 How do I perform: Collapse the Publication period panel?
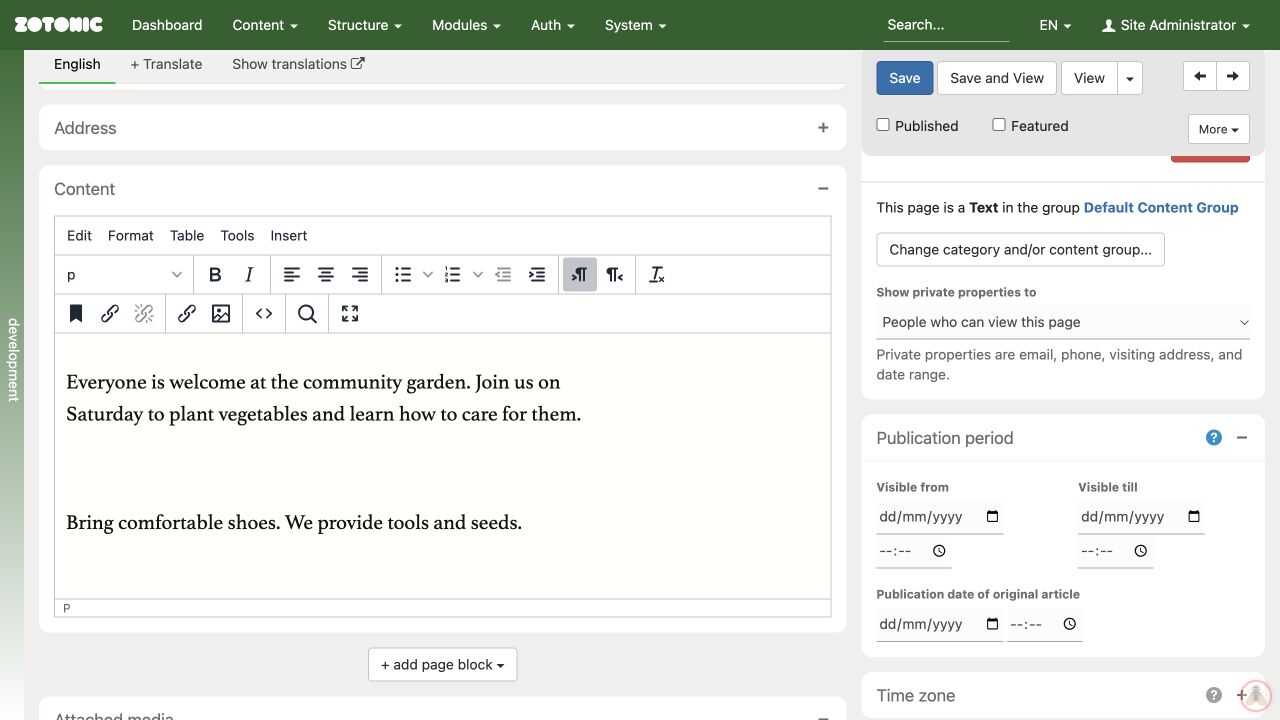pyautogui.click(x=1242, y=438)
